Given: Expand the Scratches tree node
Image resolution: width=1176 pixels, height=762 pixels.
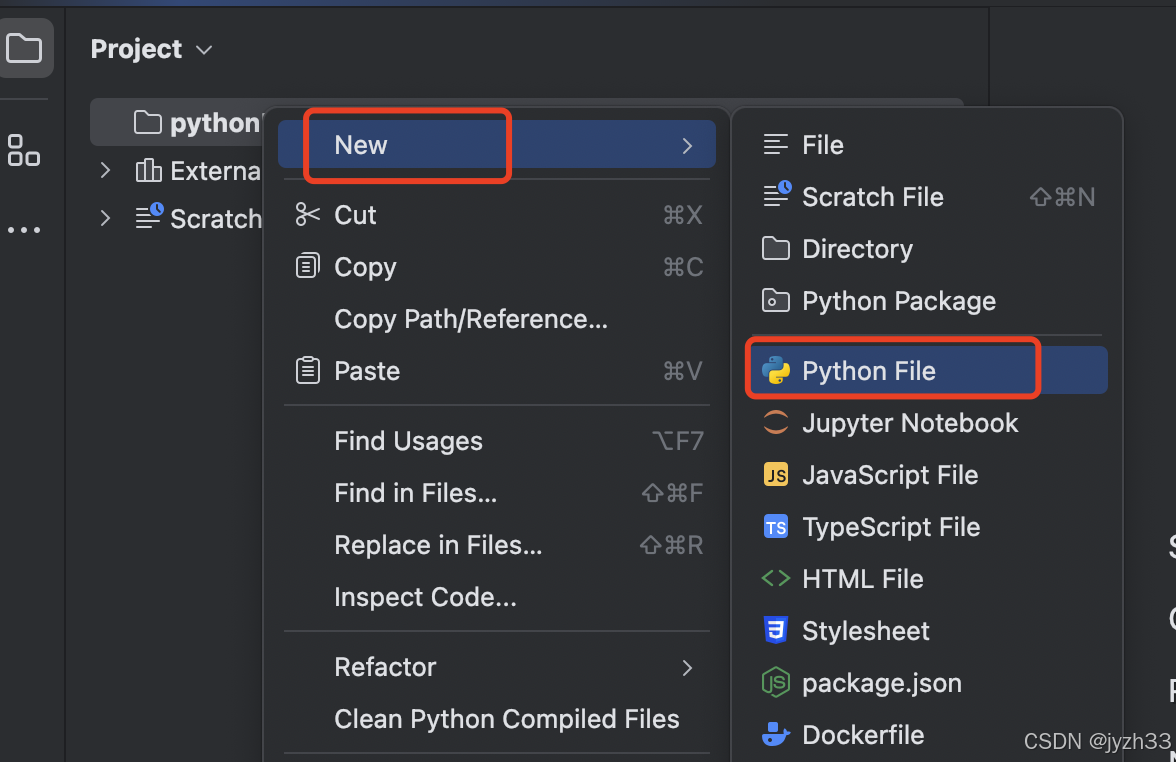Looking at the screenshot, I should coord(105,218).
